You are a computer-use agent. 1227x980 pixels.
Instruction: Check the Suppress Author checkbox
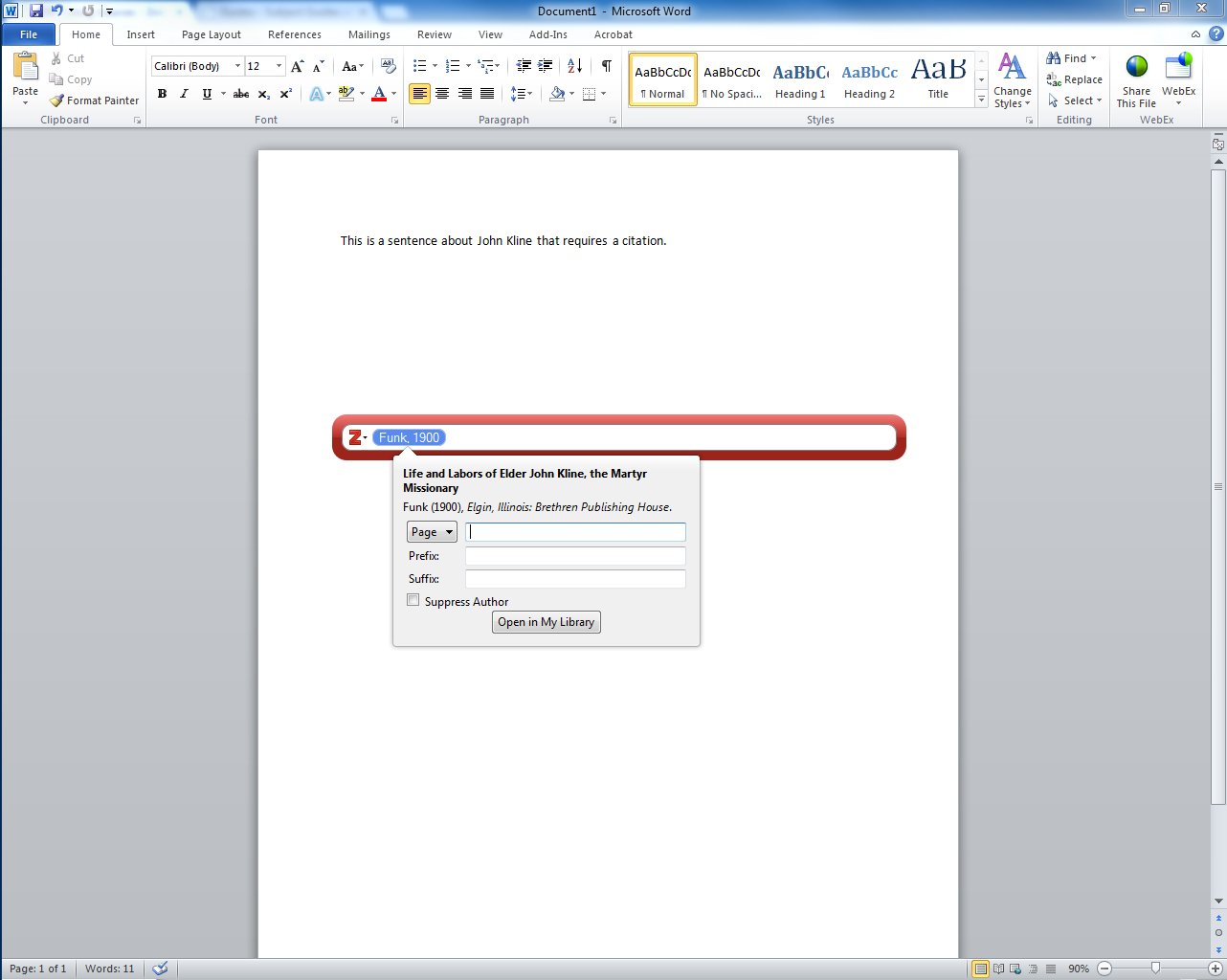click(413, 600)
